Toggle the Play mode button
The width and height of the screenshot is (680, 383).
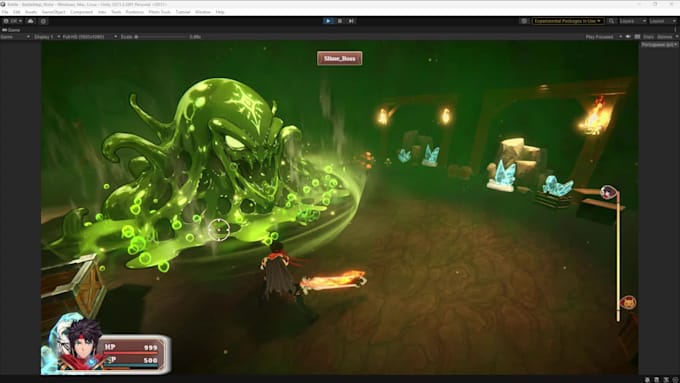coord(328,21)
